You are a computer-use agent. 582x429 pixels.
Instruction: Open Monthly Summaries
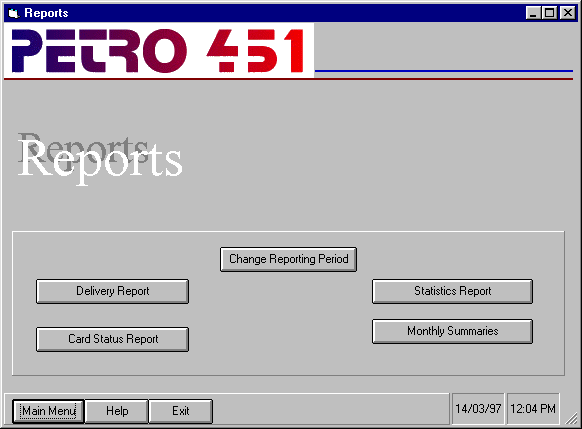point(452,331)
